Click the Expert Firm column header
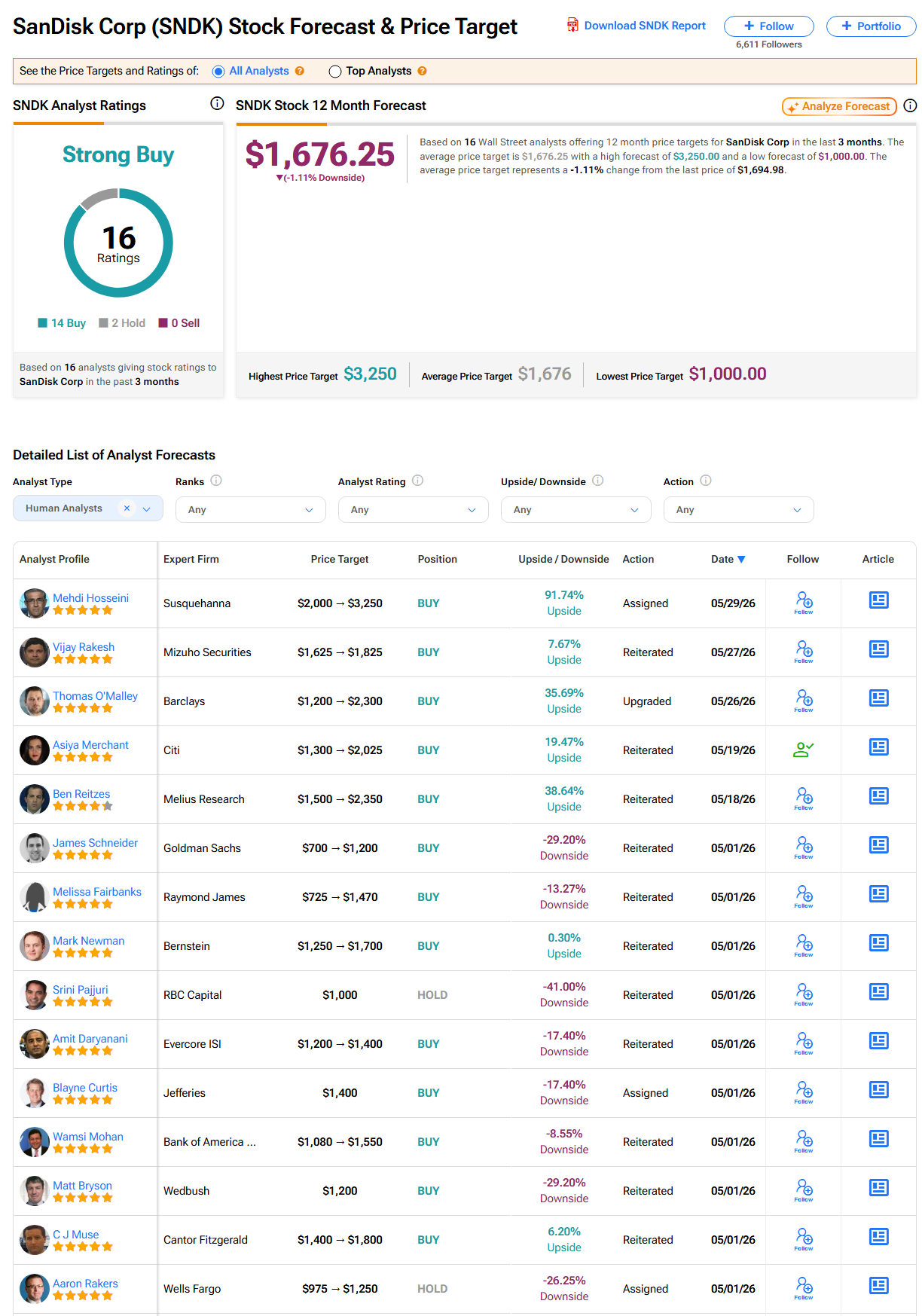Viewport: 922px width, 1316px height. [191, 559]
